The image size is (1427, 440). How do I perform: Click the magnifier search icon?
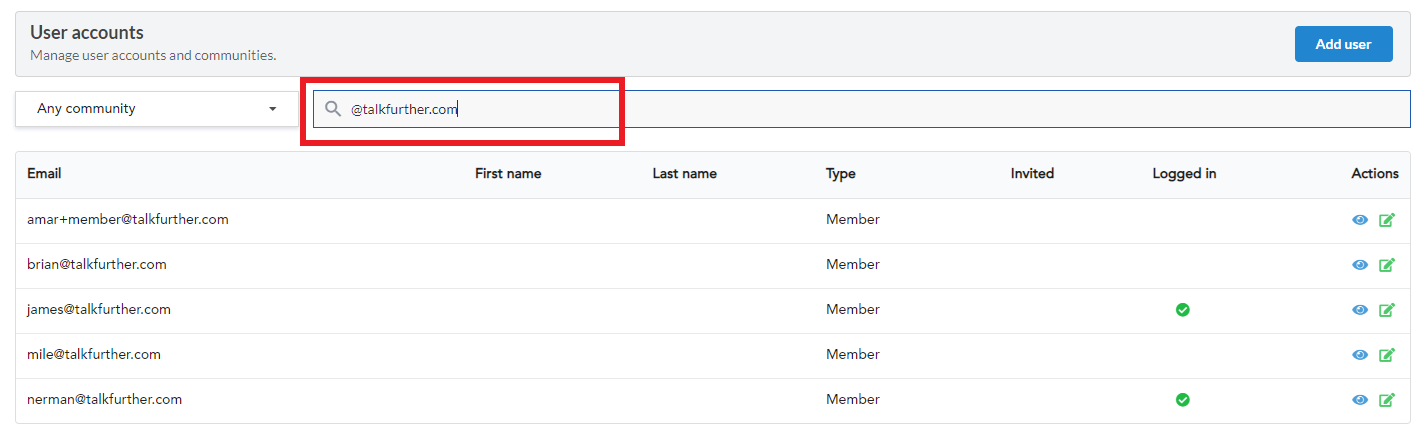pyautogui.click(x=333, y=109)
